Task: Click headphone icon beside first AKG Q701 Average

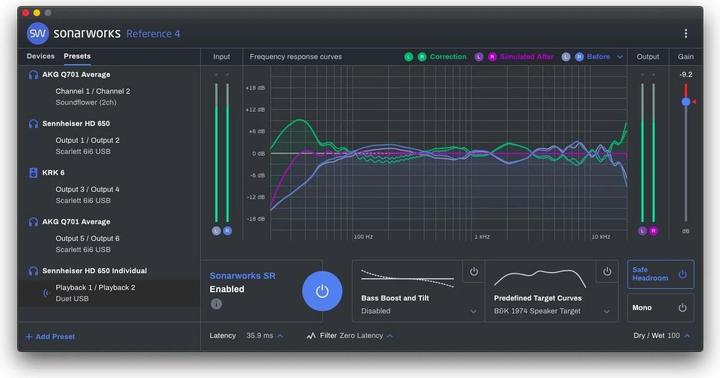Action: pyautogui.click(x=33, y=75)
